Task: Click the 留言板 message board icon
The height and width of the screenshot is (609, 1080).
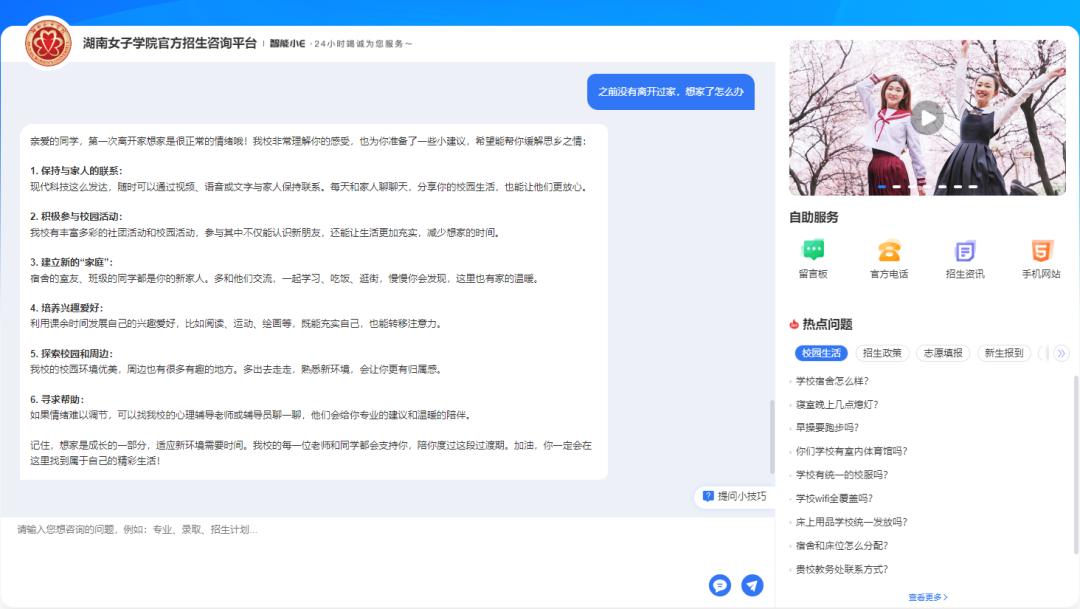Action: [813, 251]
